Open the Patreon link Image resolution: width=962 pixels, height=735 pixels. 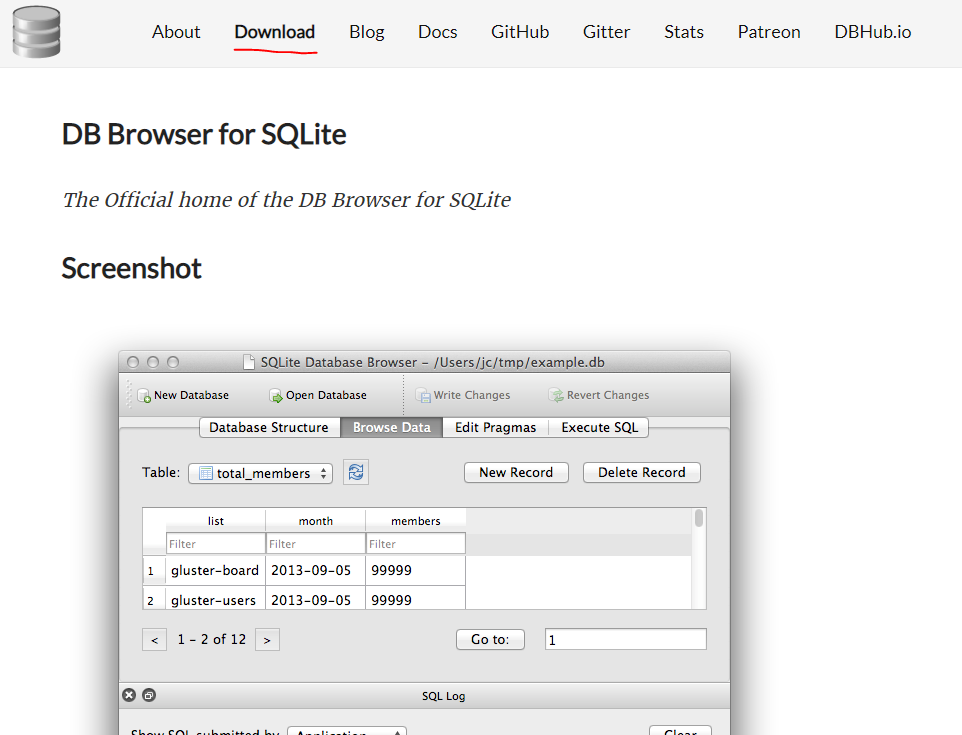click(769, 32)
